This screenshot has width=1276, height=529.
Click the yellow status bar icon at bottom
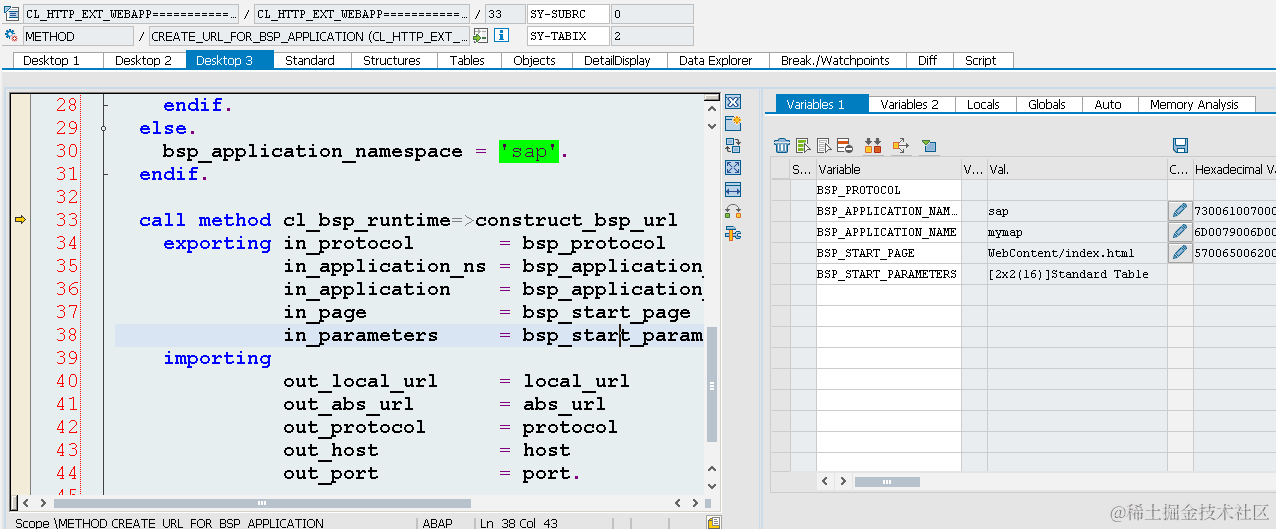point(714,522)
